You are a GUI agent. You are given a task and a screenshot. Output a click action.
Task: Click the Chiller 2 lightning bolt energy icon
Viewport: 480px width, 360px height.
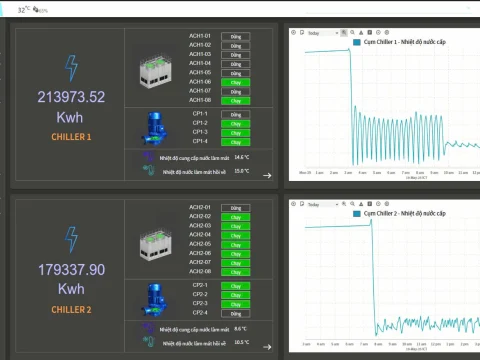point(71,240)
